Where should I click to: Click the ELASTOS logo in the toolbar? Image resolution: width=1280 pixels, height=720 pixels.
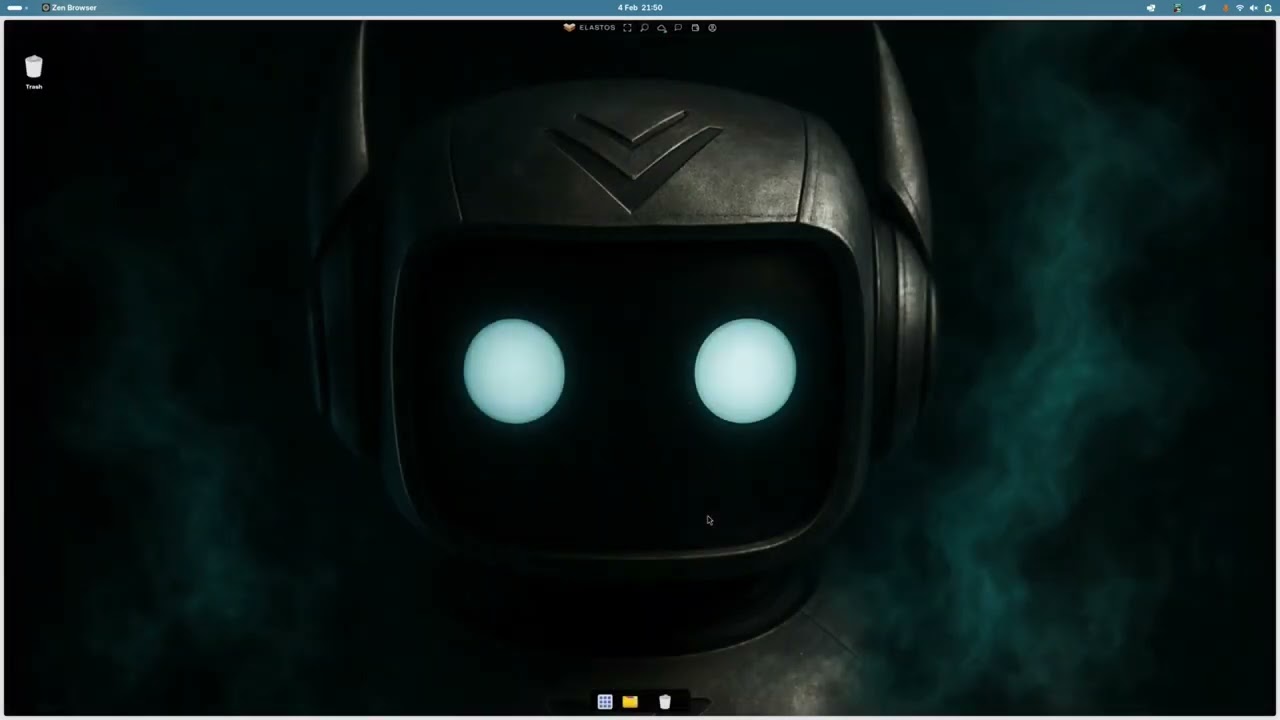(590, 28)
